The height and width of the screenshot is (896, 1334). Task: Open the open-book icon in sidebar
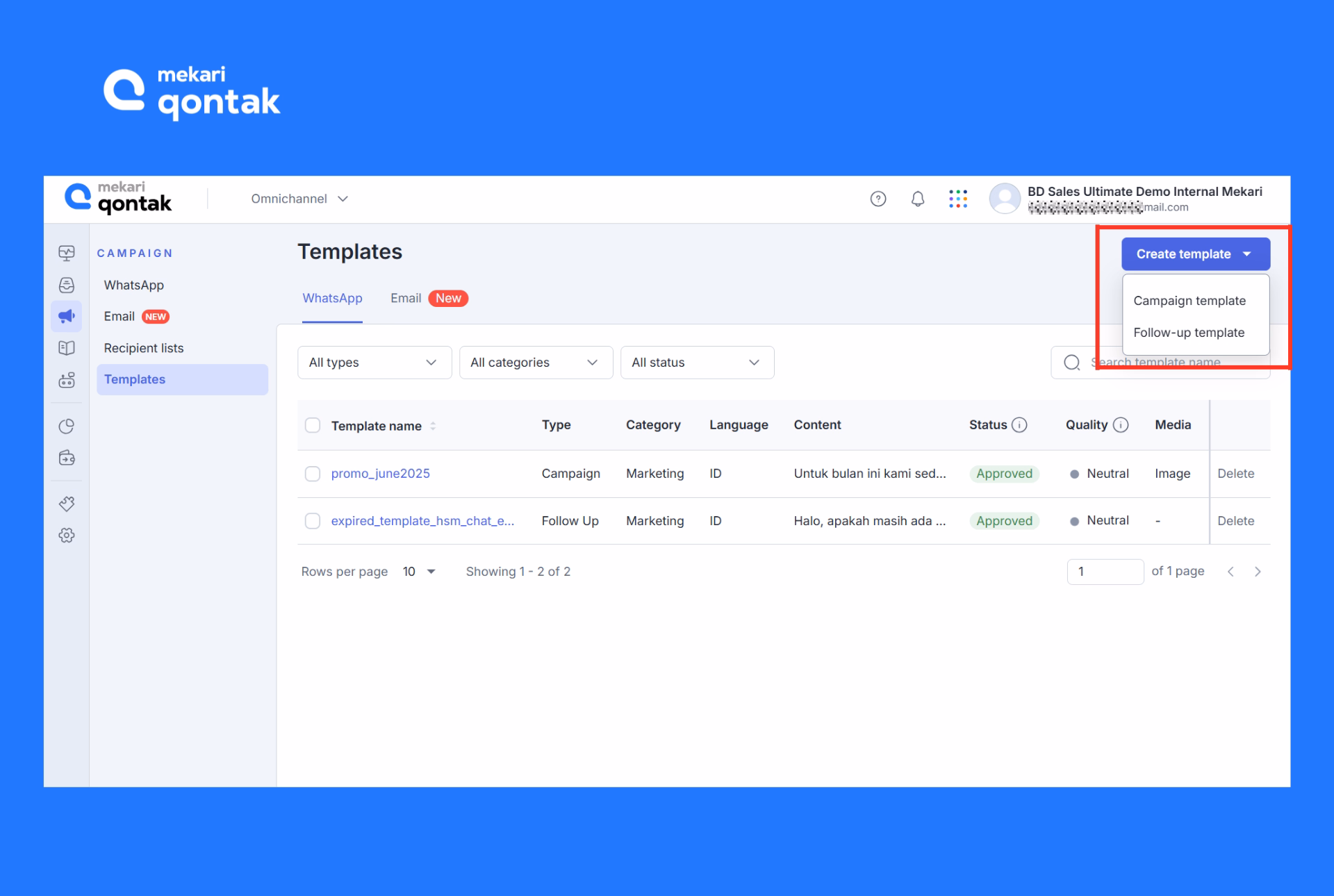67,348
